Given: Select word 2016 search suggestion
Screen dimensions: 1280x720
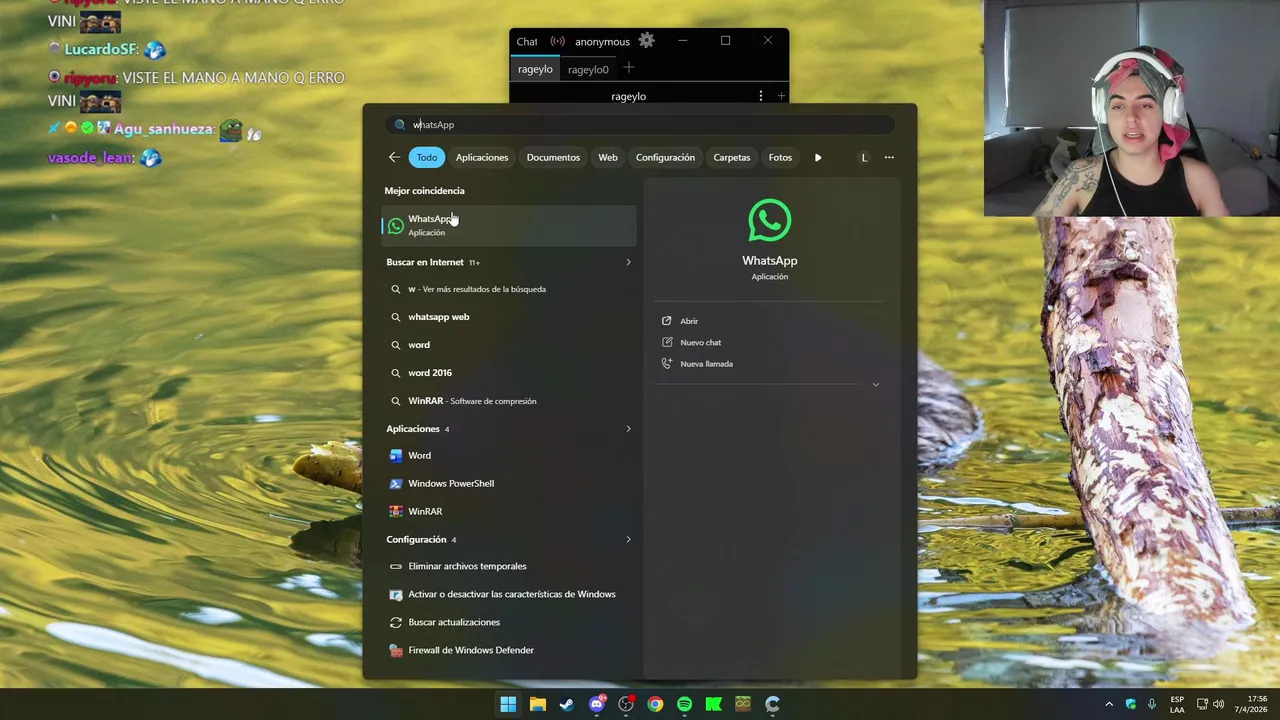Looking at the screenshot, I should (x=509, y=373).
